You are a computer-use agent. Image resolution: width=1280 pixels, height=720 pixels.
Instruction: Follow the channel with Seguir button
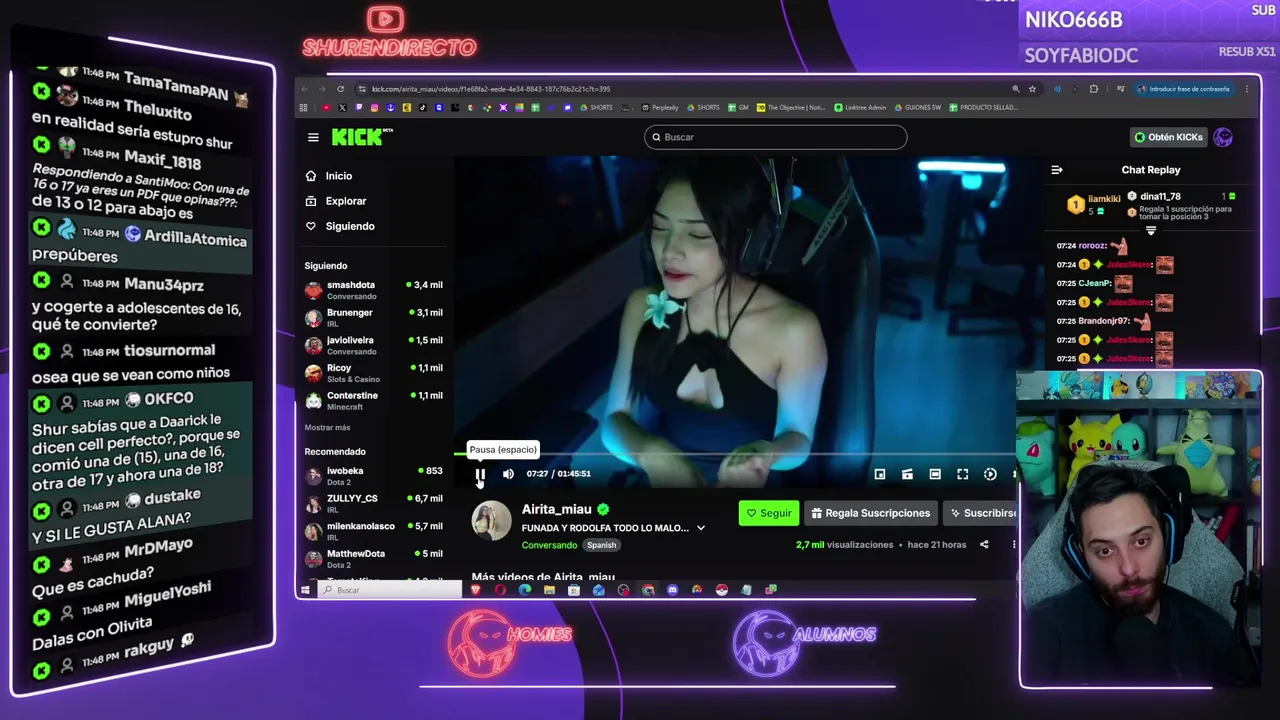point(769,513)
